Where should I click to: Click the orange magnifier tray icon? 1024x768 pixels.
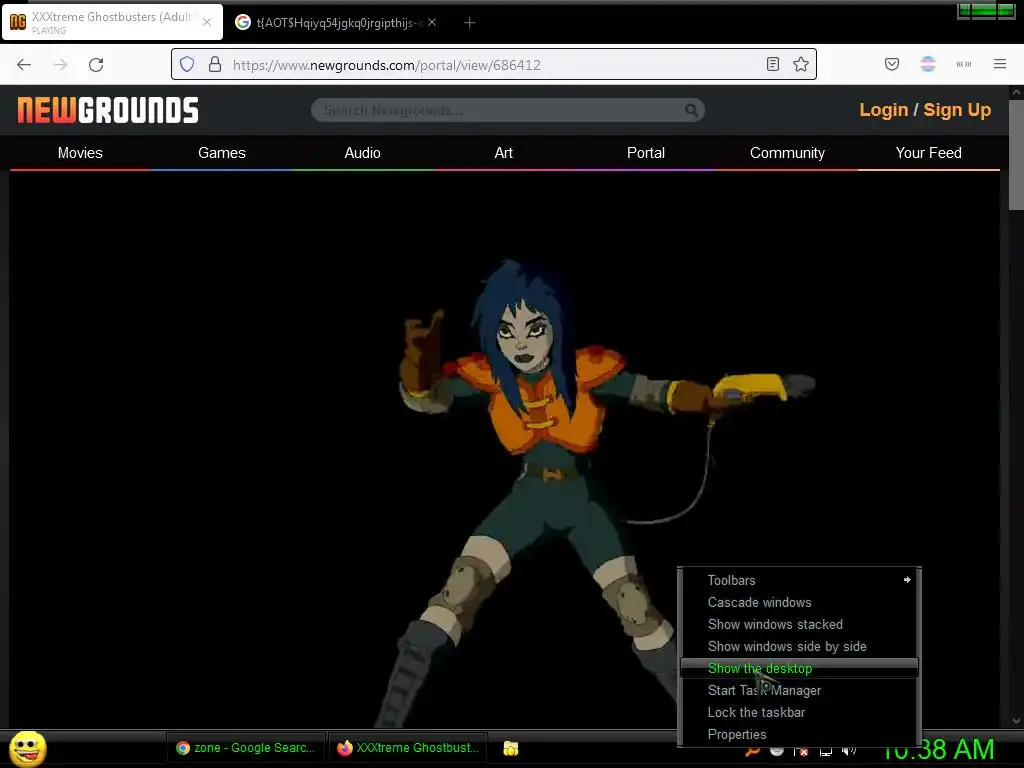753,752
